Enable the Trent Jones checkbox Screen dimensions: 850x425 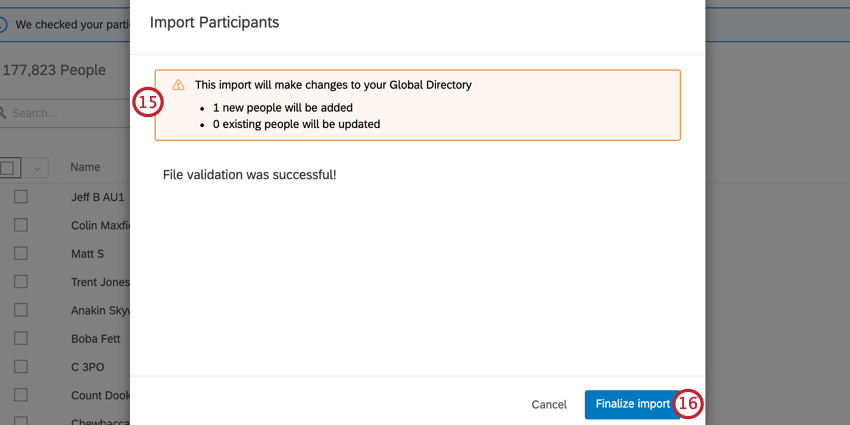[21, 282]
